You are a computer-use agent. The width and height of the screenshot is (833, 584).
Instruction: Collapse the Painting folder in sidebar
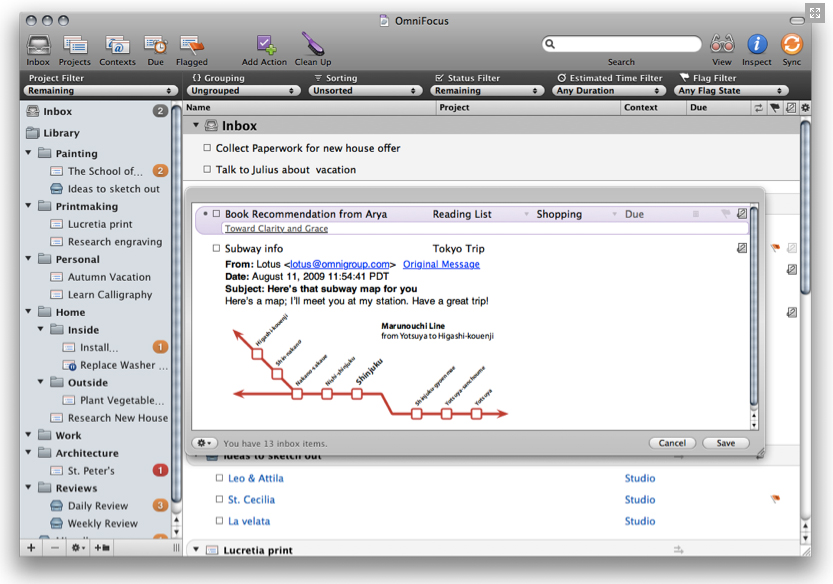pos(29,153)
